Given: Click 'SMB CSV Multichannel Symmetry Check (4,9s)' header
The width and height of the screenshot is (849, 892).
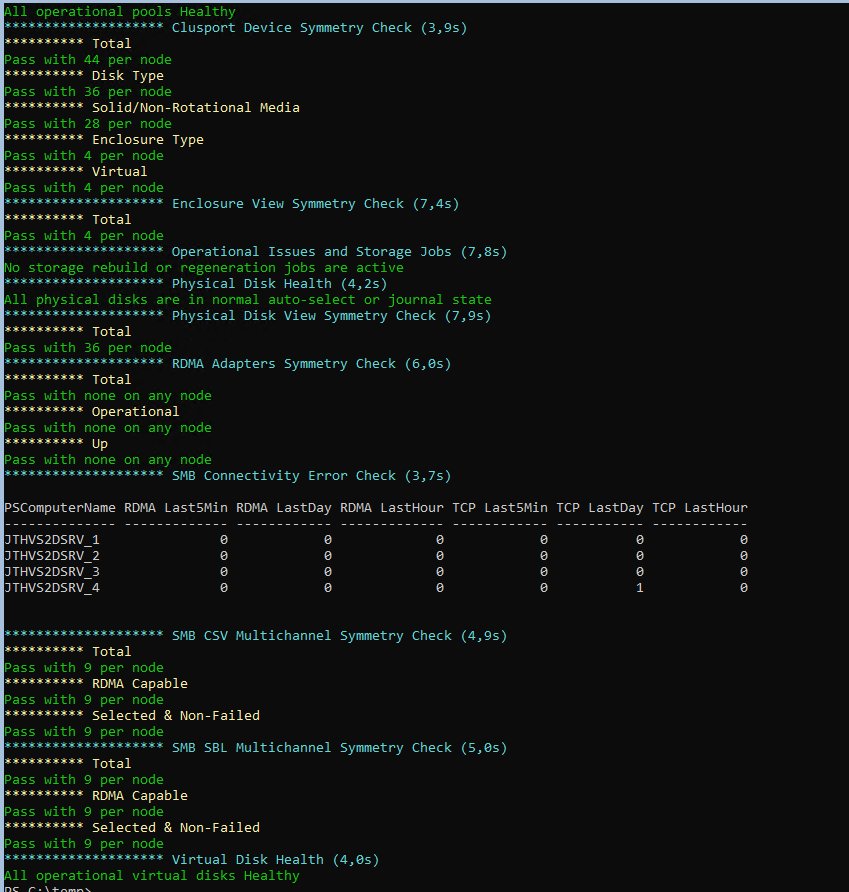Looking at the screenshot, I should pyautogui.click(x=339, y=635).
